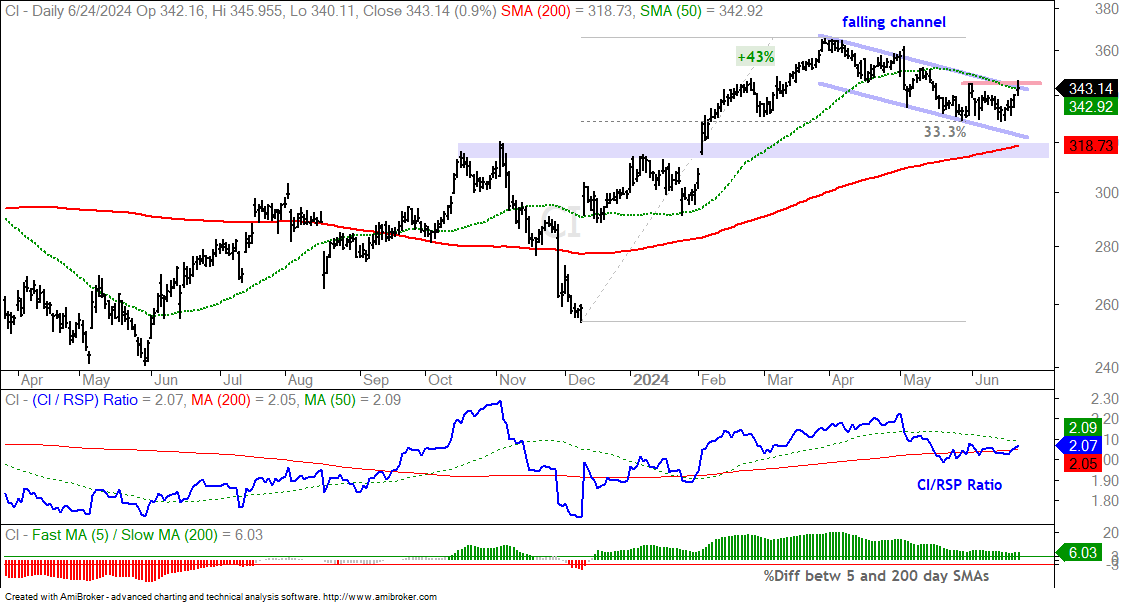Click the SMA (50) legend text in header
The width and height of the screenshot is (1123, 602).
point(671,11)
